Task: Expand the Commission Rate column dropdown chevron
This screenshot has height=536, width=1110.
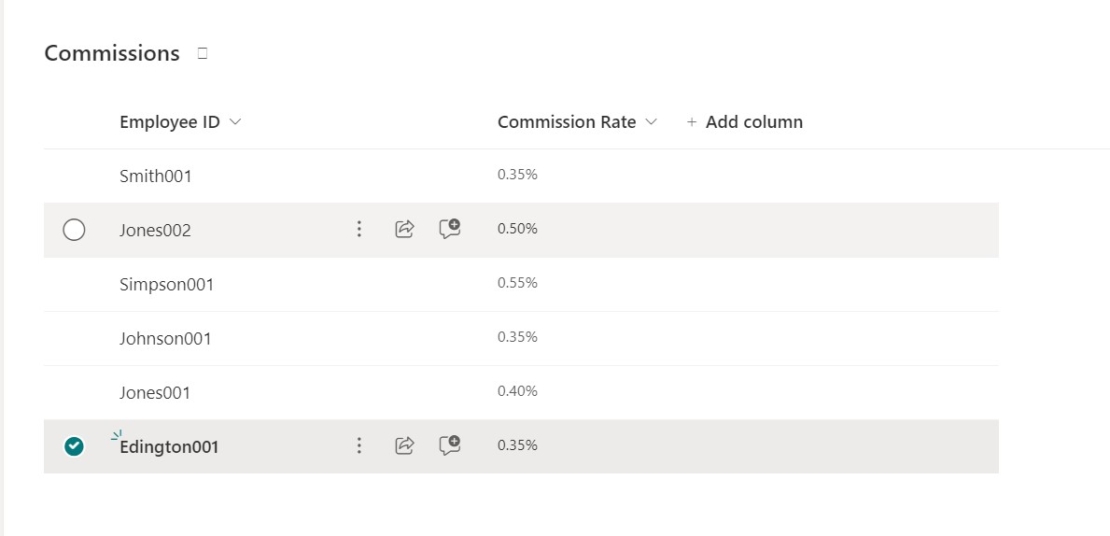Action: [651, 122]
